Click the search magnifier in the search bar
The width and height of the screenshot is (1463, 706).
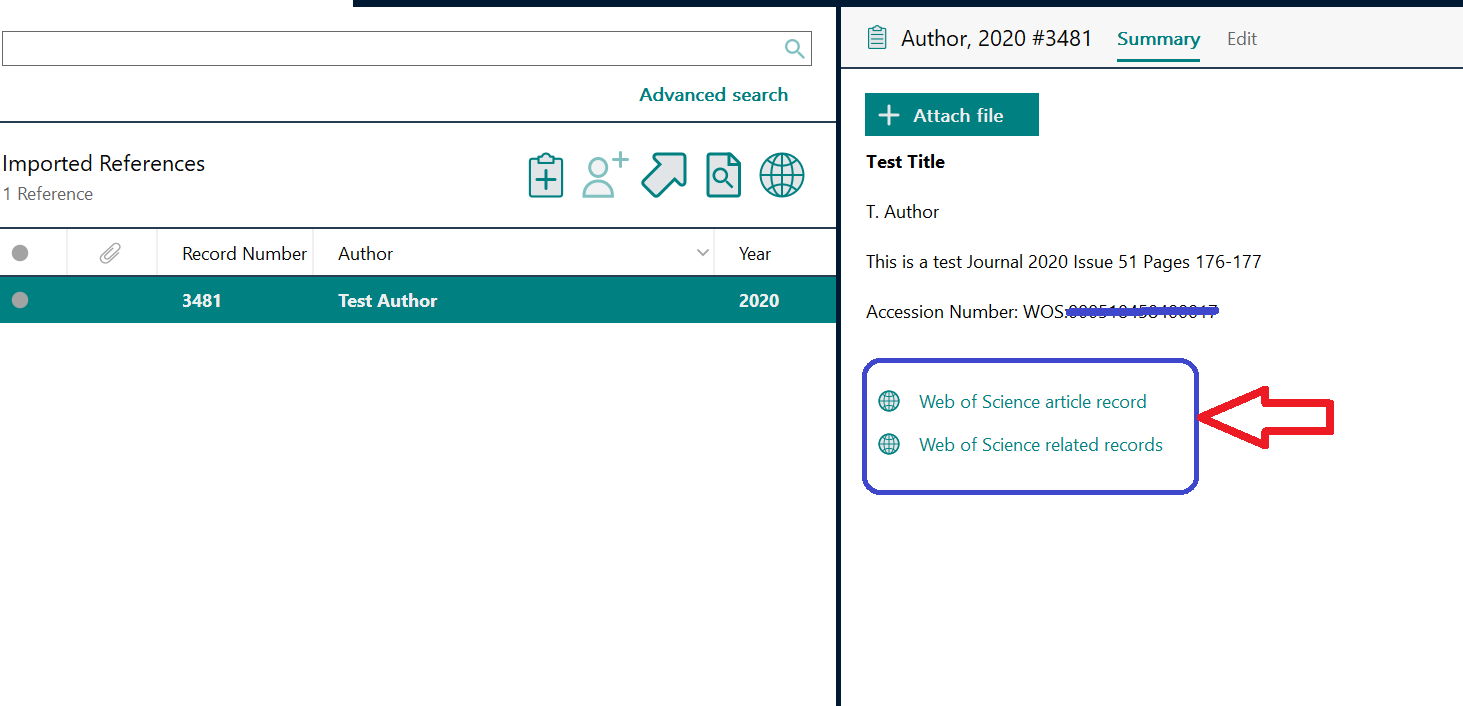click(x=794, y=48)
